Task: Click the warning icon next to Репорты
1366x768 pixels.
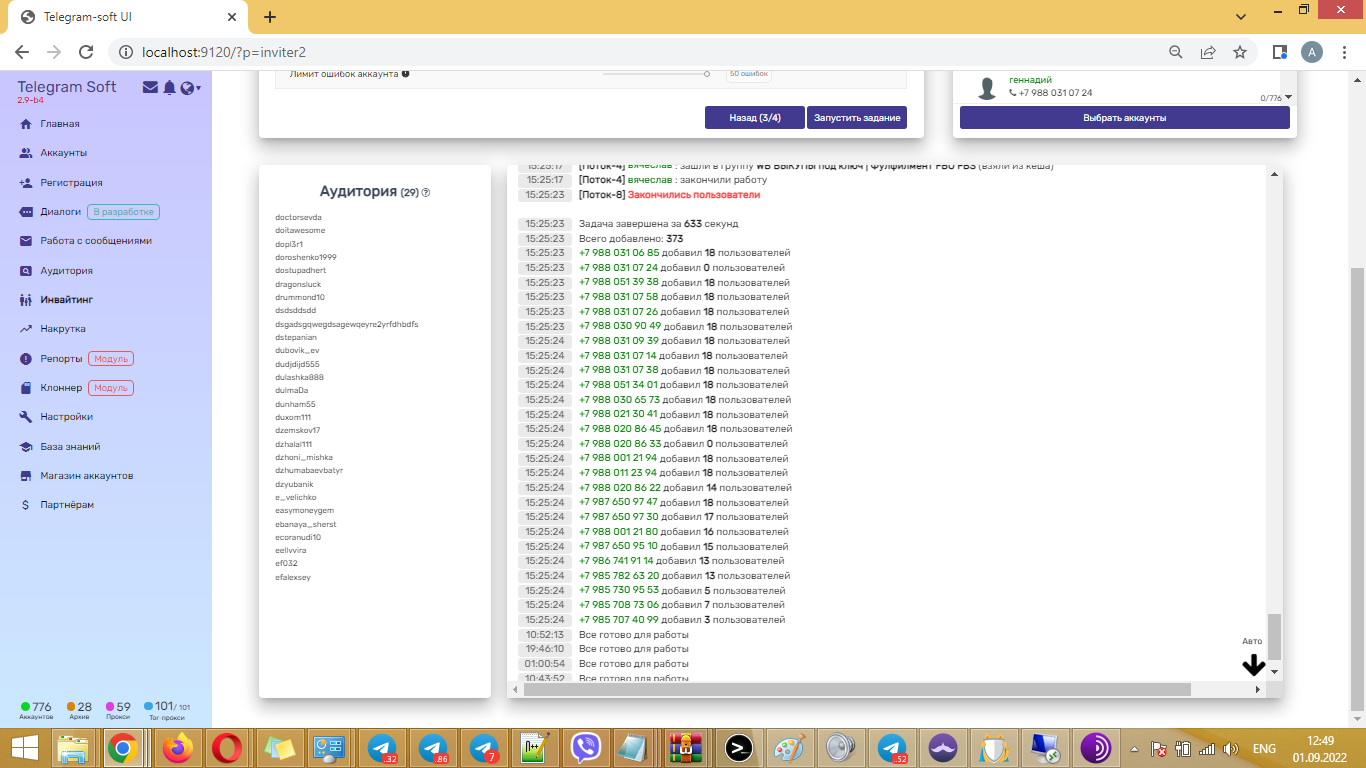Action: click(x=26, y=359)
